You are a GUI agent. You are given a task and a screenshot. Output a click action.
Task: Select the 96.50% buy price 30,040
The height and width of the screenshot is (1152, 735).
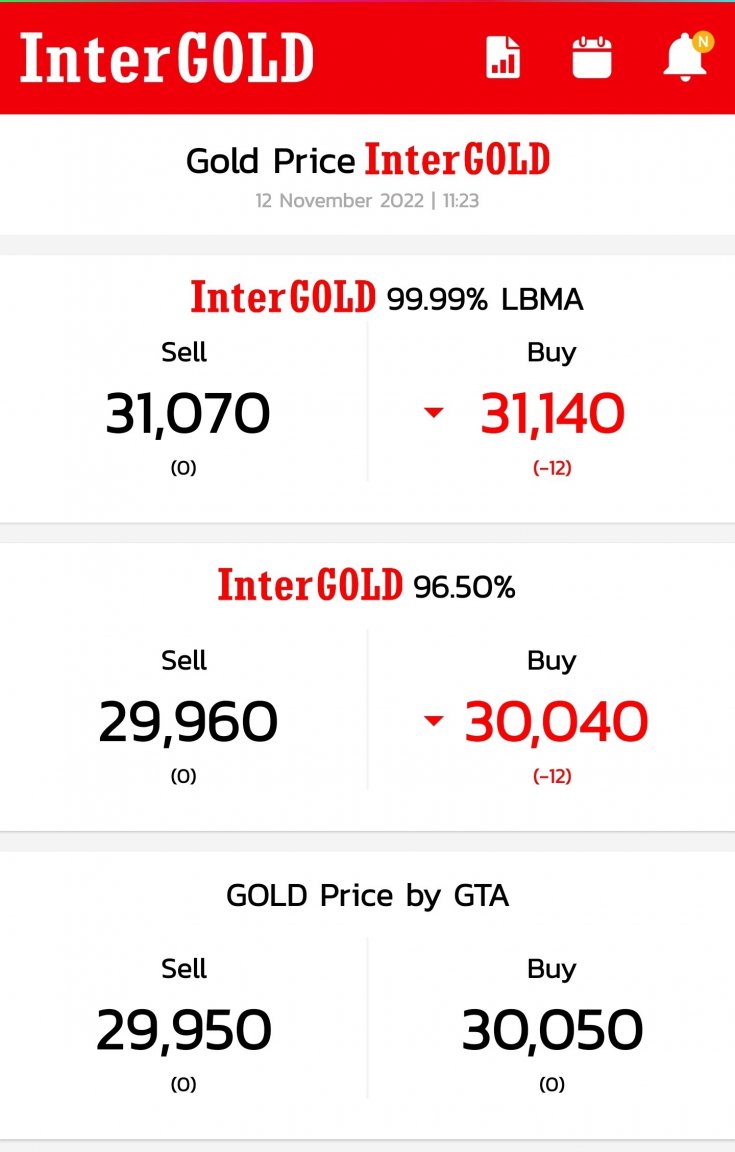(556, 722)
